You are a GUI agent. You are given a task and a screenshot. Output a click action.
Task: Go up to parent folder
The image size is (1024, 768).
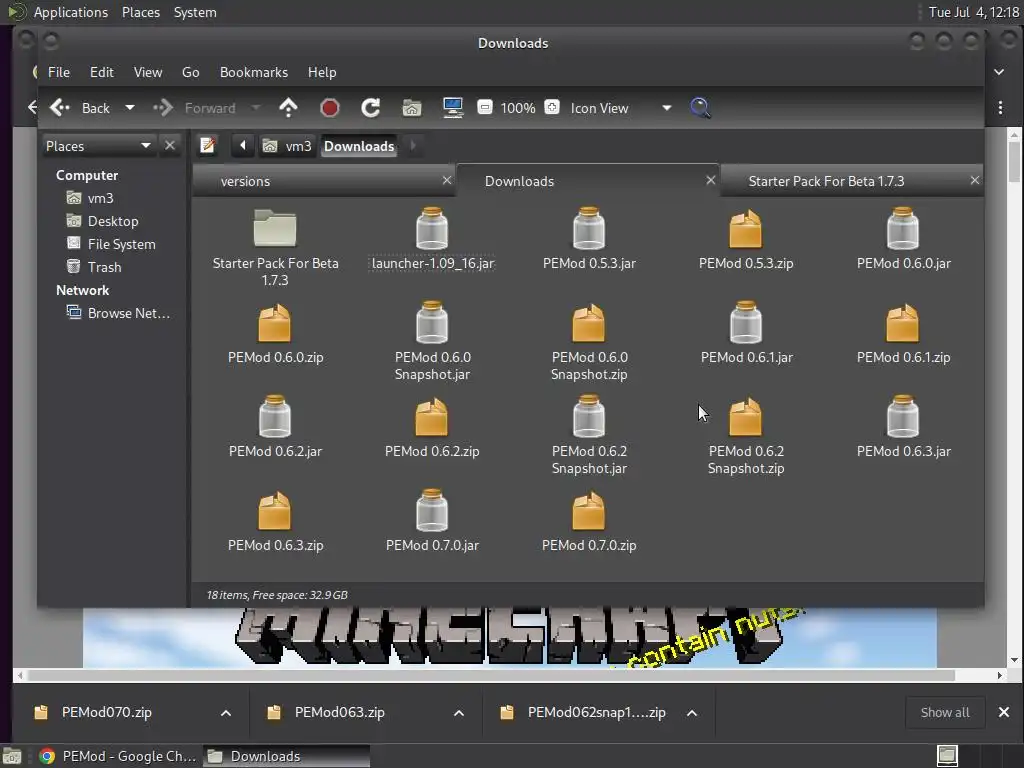pyautogui.click(x=288, y=108)
